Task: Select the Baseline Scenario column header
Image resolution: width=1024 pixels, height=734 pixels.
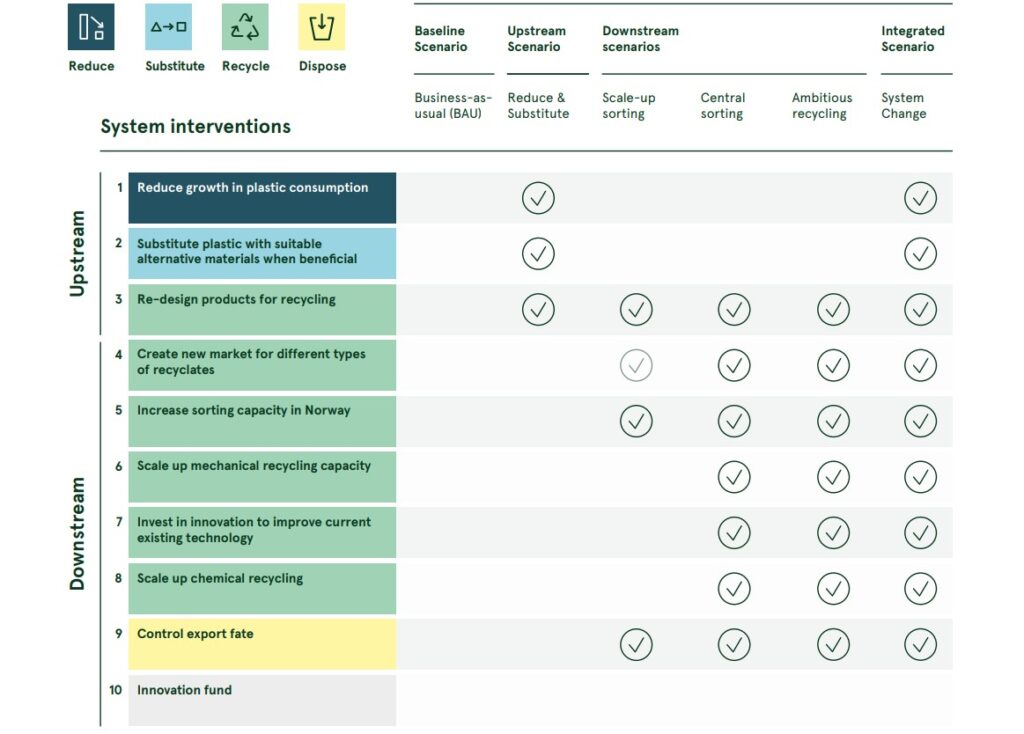Action: [x=441, y=39]
